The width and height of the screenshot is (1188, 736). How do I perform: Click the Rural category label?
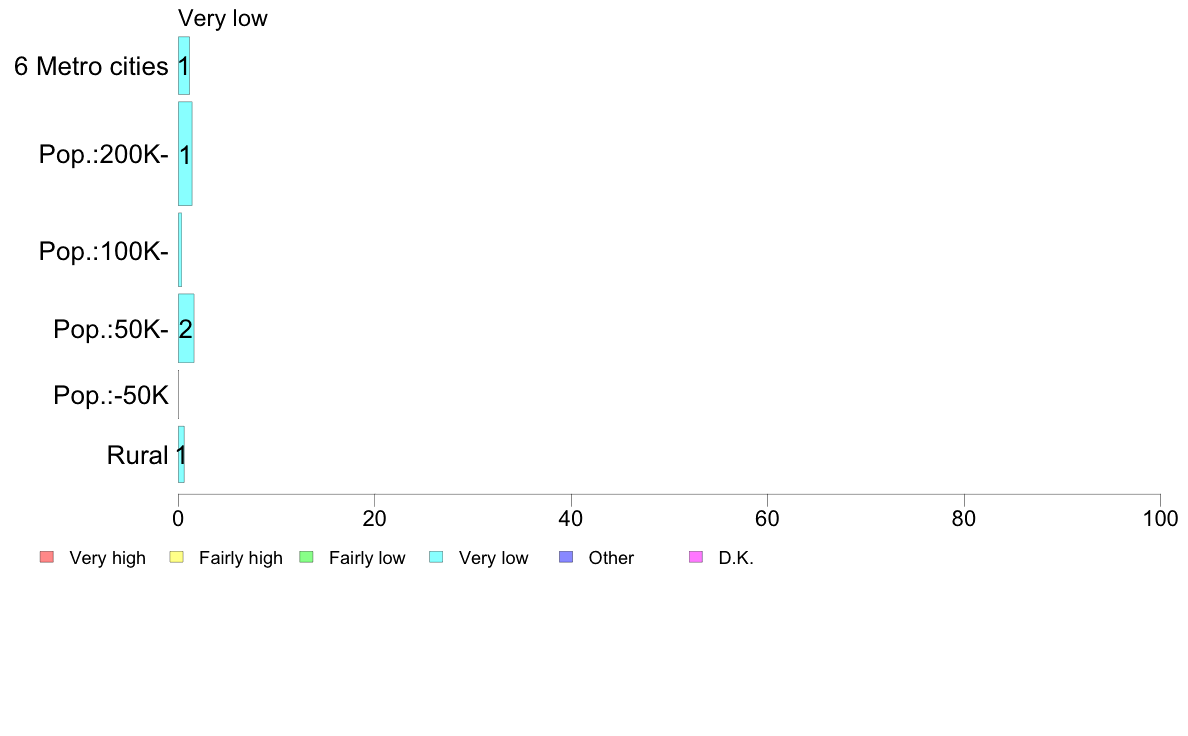[138, 456]
